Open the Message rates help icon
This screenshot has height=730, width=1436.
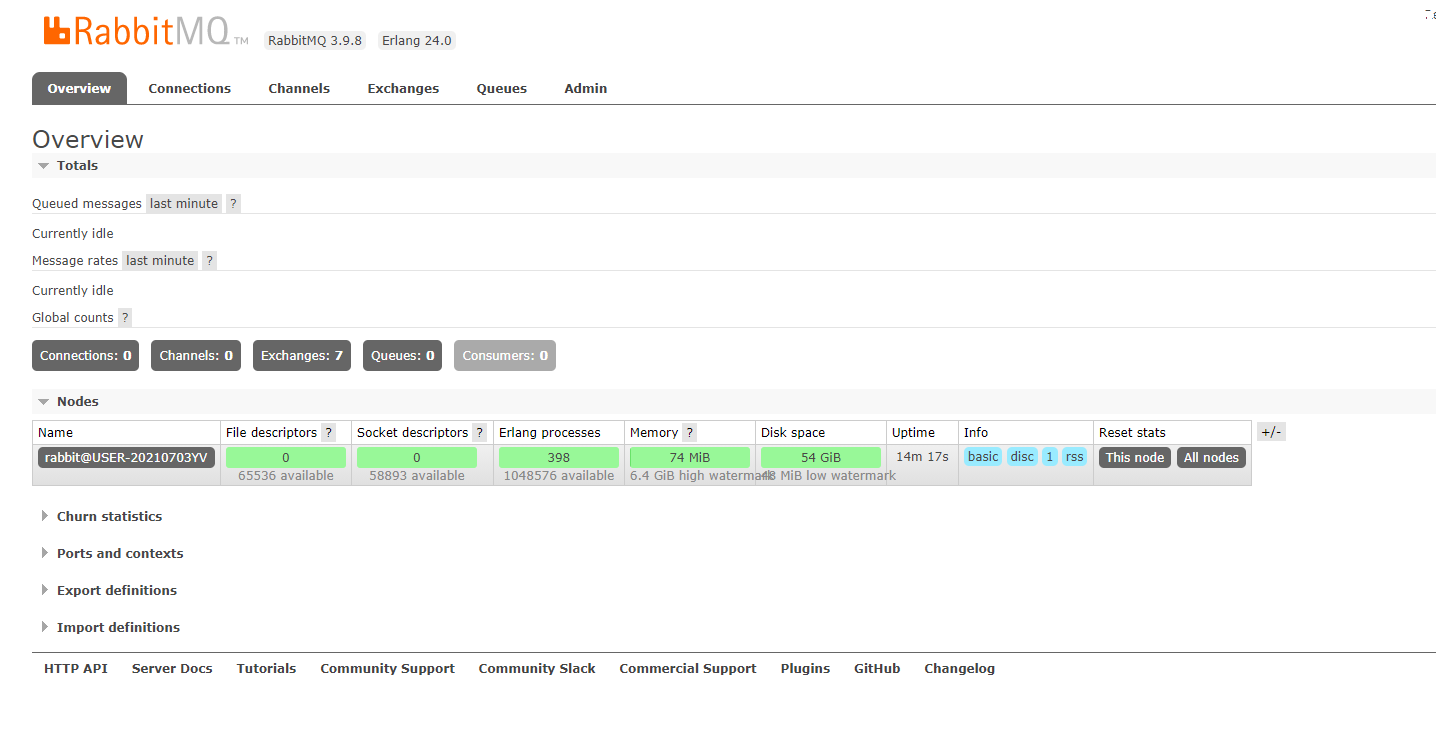point(209,261)
